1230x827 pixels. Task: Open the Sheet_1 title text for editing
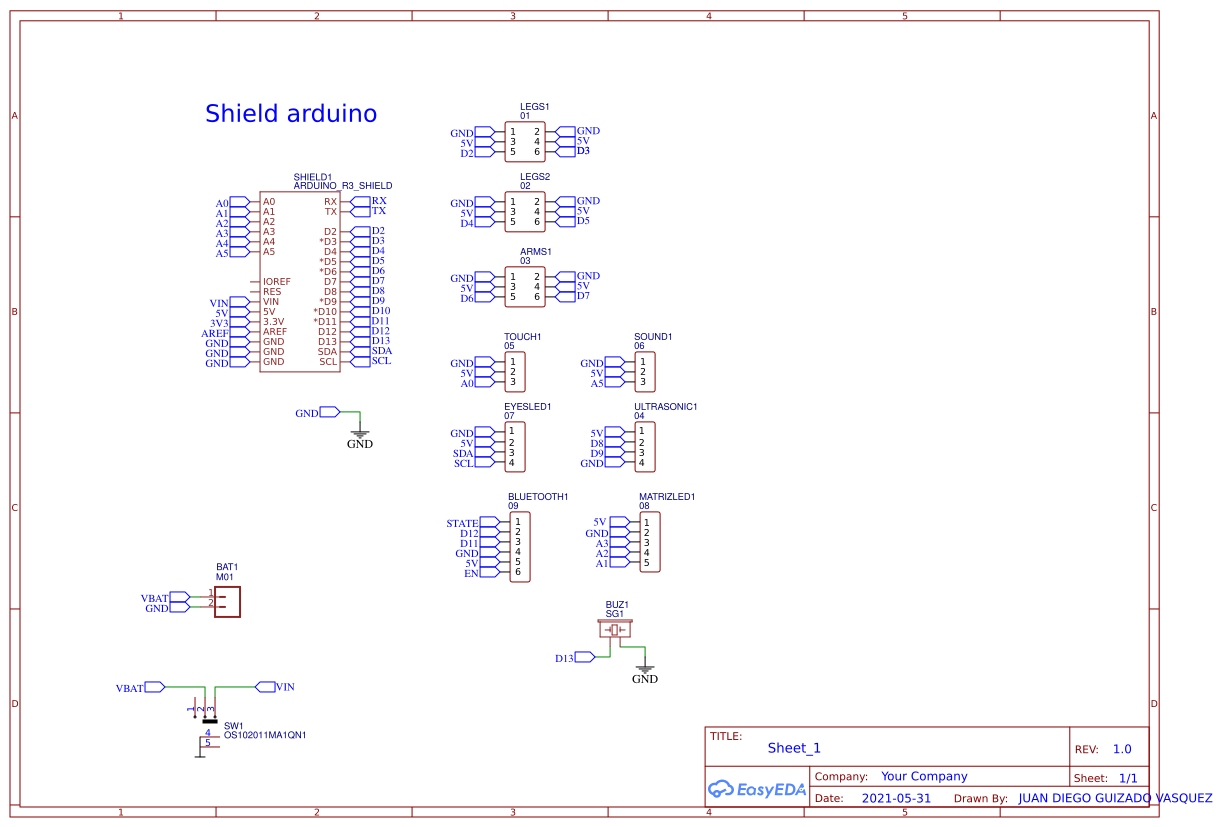[x=794, y=748]
